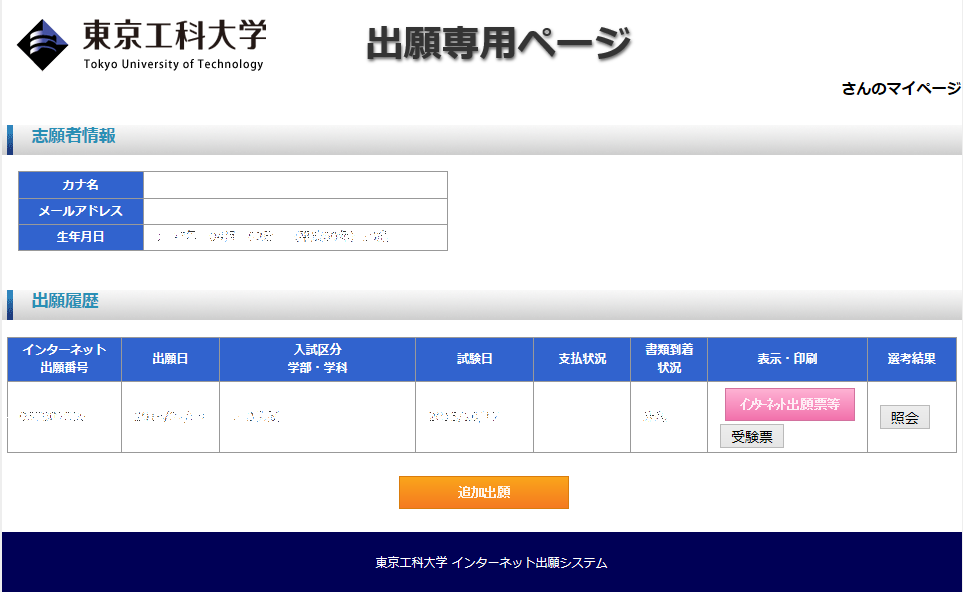Click the 生年月日 label cell
The image size is (963, 592).
tap(80, 237)
